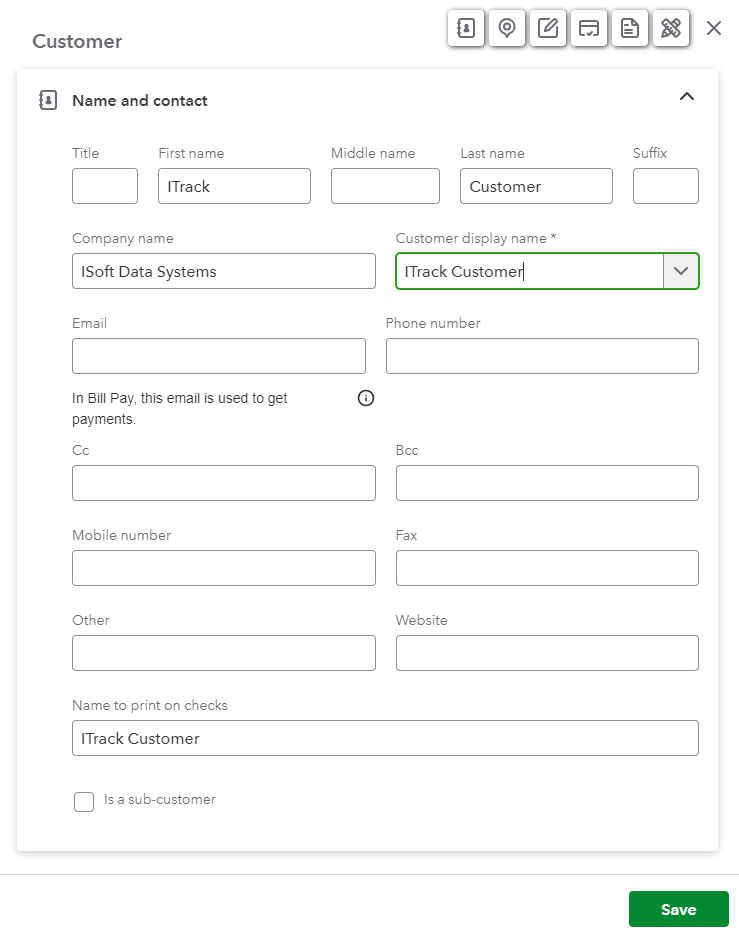Click the ruler and pencil custom fields icon
Viewport: 739px width, 936px height.
click(671, 28)
